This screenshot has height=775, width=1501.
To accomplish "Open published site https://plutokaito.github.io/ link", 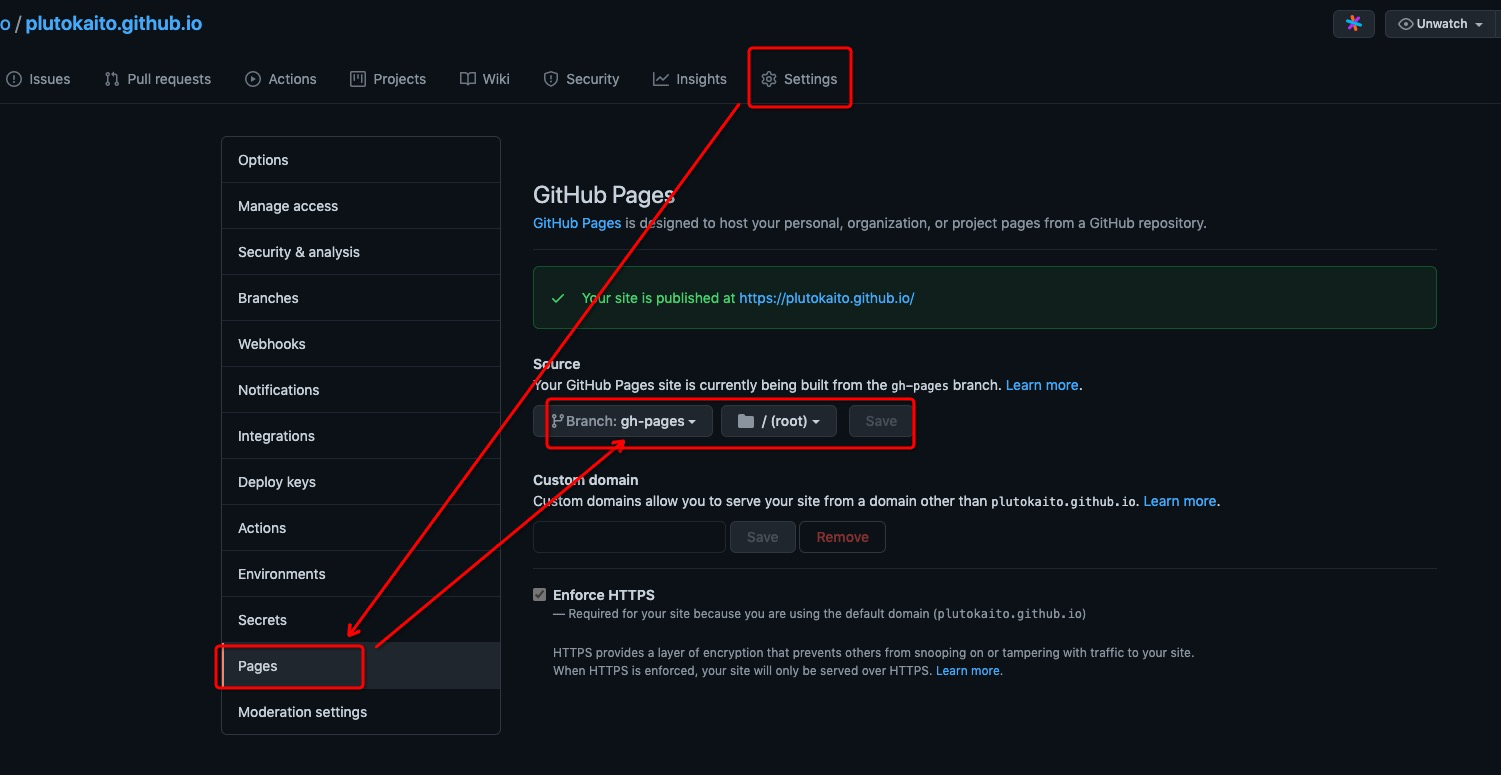I will pos(827,298).
